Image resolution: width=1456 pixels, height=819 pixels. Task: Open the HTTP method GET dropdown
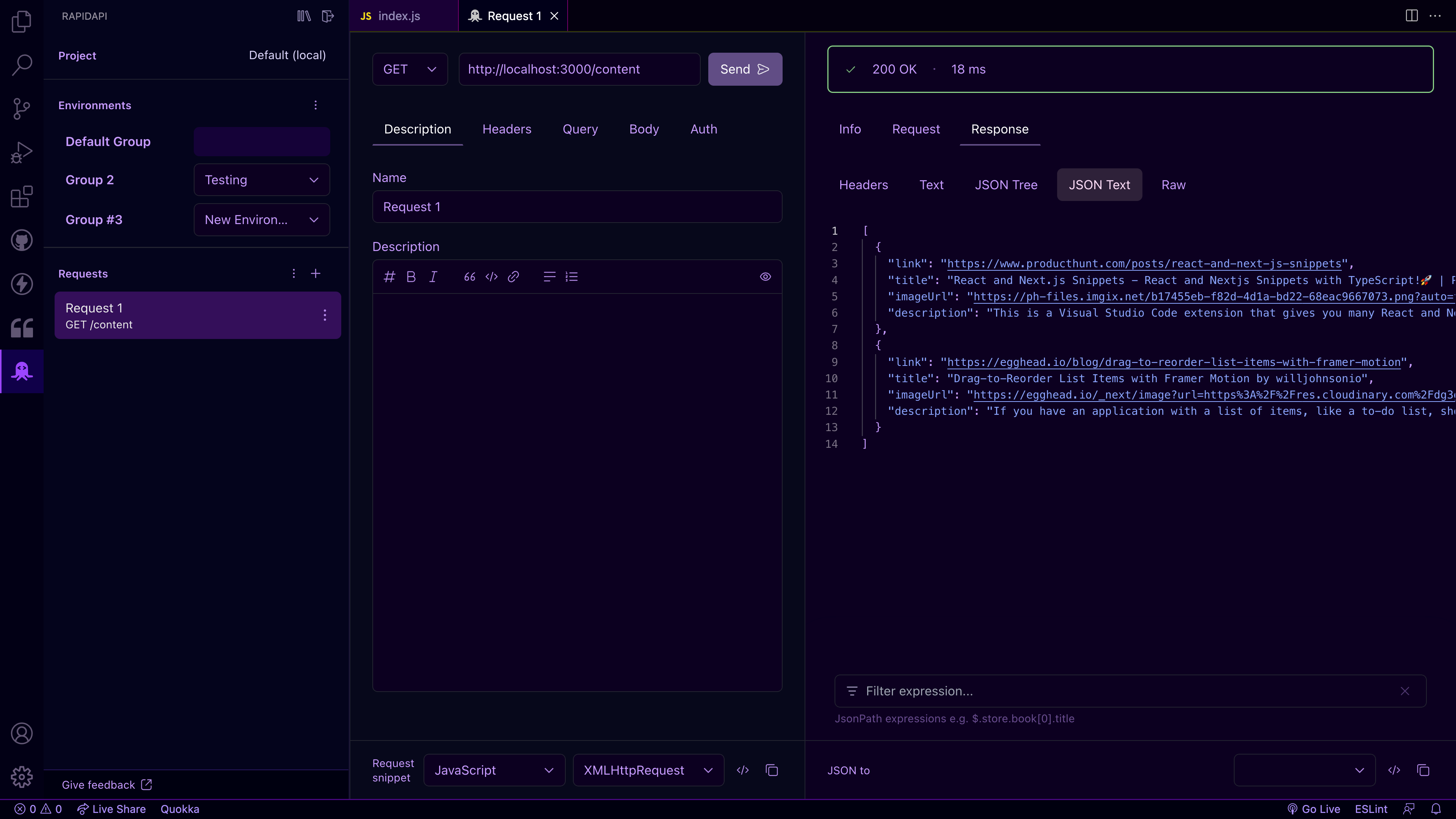click(x=410, y=69)
